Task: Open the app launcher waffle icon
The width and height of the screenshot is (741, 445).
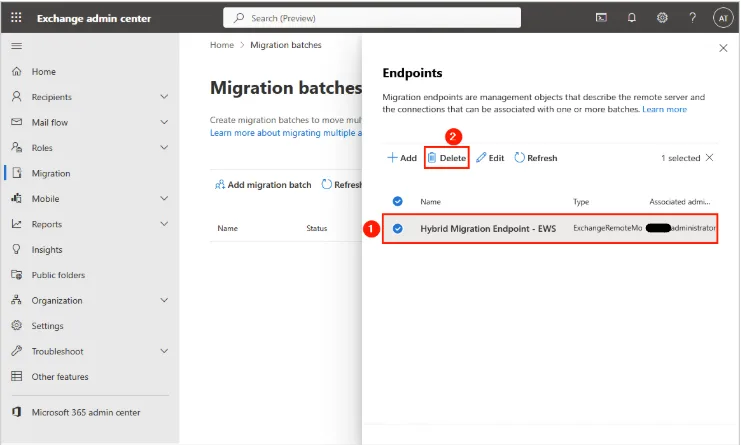Action: click(x=16, y=18)
